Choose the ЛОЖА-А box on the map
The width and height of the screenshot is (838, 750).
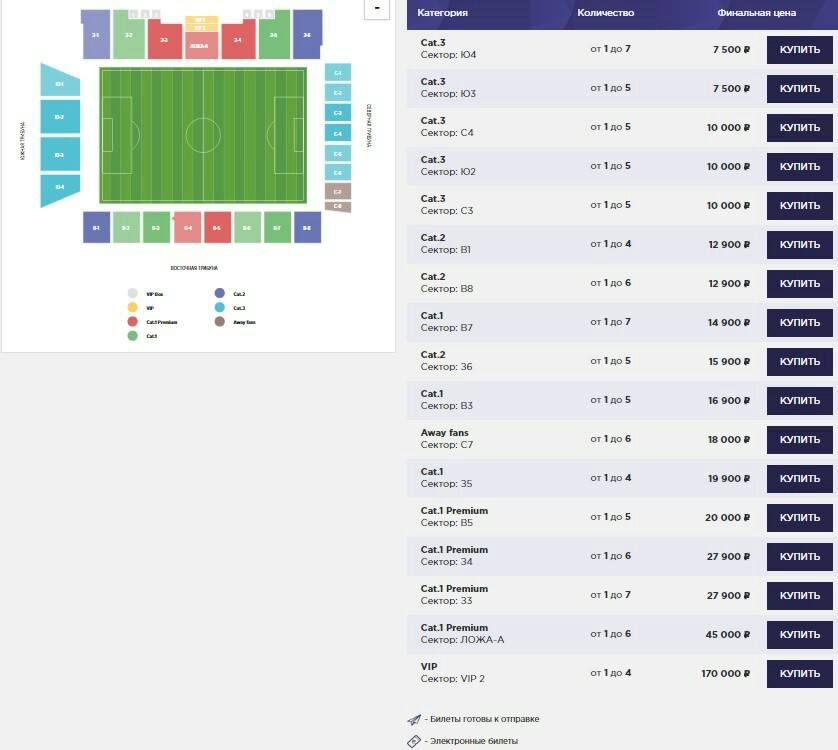coord(199,45)
